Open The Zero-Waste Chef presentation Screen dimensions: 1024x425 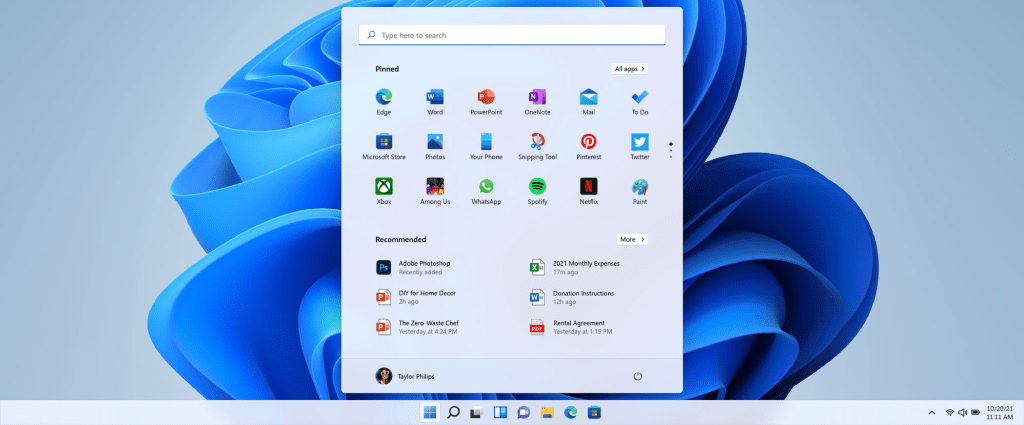pyautogui.click(x=417, y=327)
